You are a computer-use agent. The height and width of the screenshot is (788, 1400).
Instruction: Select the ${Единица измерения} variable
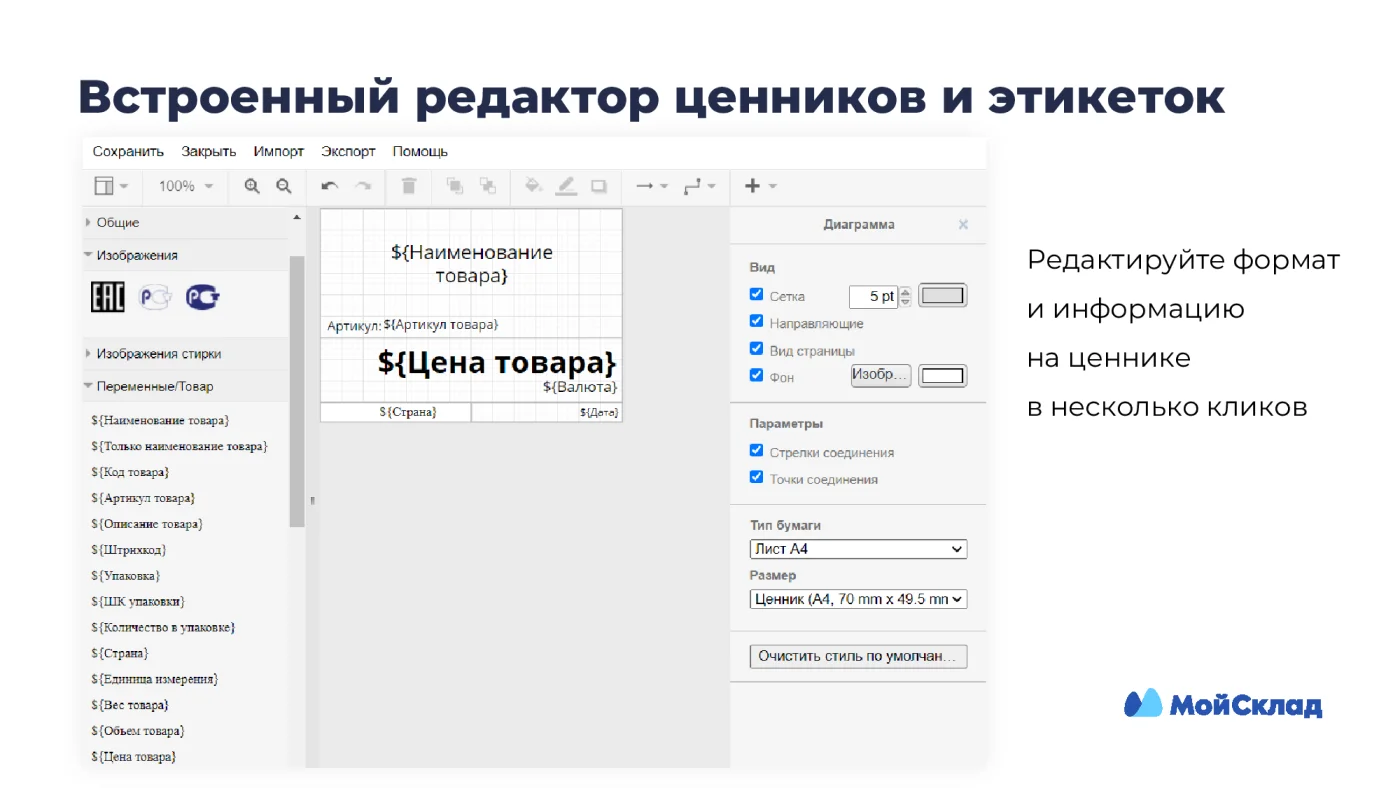[x=155, y=679]
